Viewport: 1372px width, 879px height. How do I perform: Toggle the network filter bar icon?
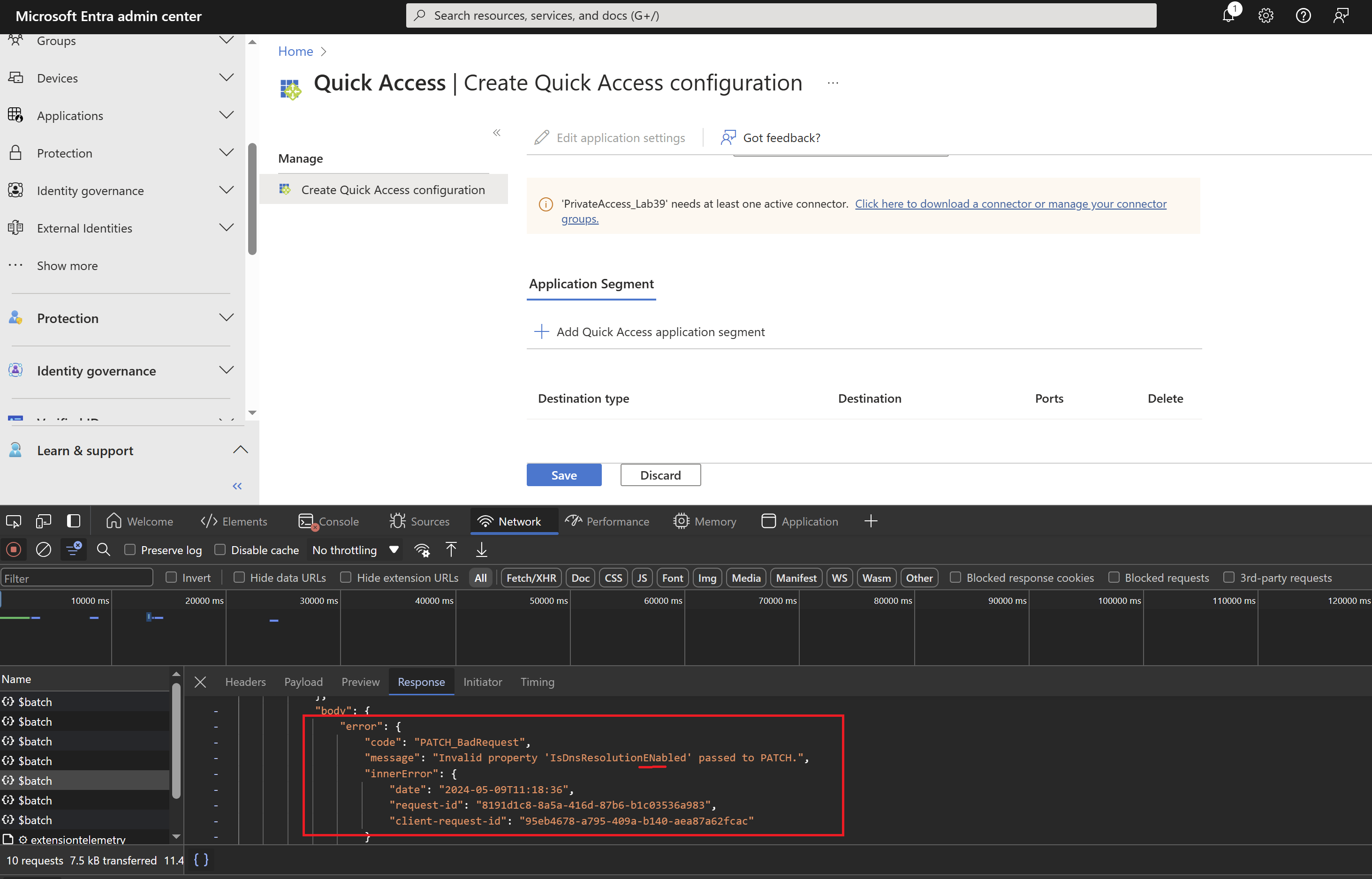(74, 549)
